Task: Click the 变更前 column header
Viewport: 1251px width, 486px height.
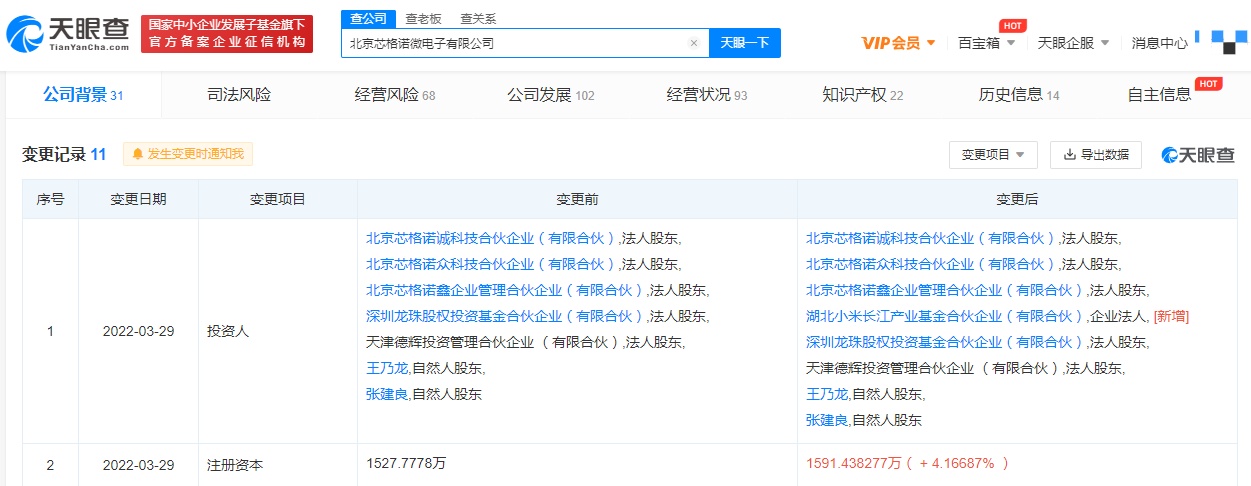Action: [577, 199]
